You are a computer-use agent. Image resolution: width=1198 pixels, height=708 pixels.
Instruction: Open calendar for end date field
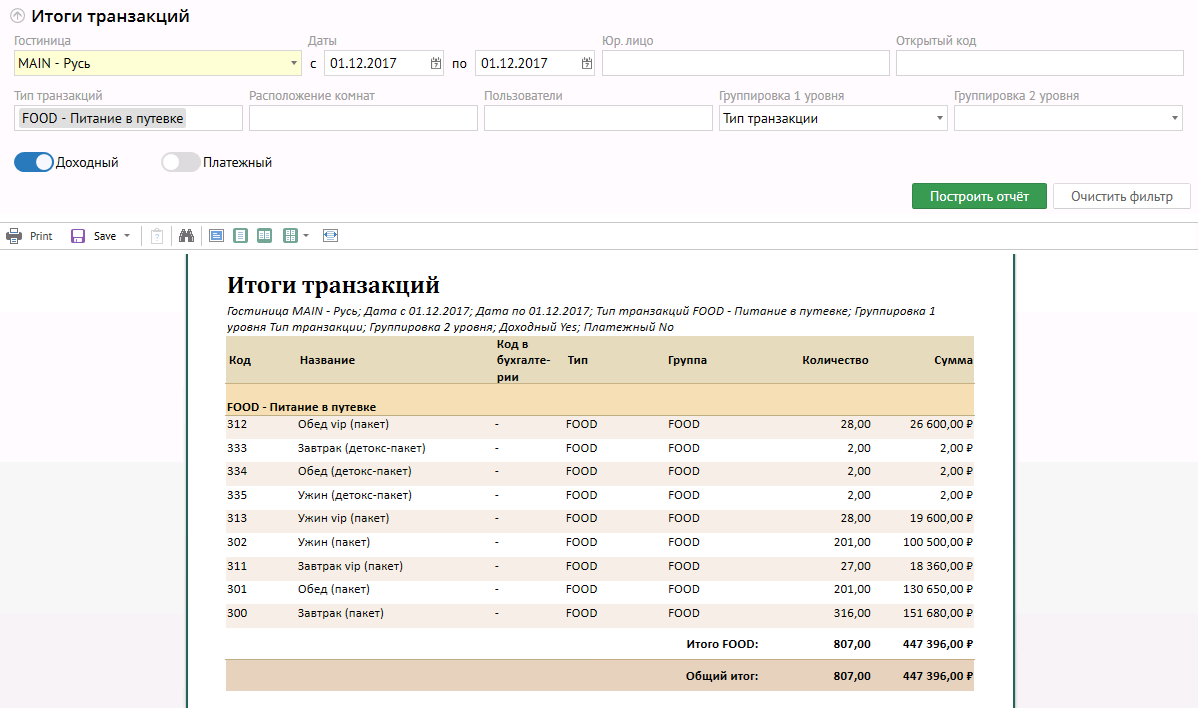(587, 64)
